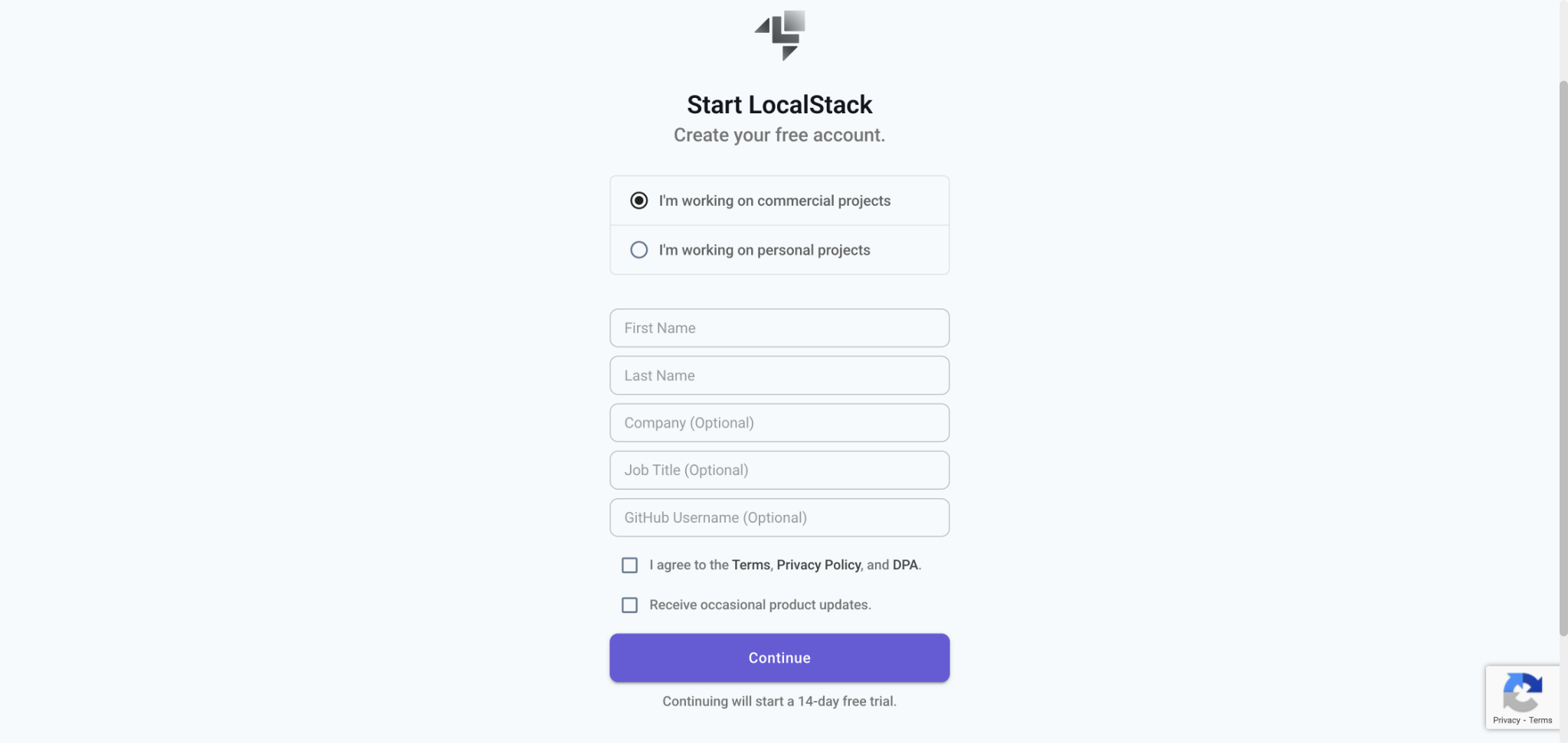The width and height of the screenshot is (1568, 743).
Task: Click the Start LocalStack heading
Action: point(778,104)
